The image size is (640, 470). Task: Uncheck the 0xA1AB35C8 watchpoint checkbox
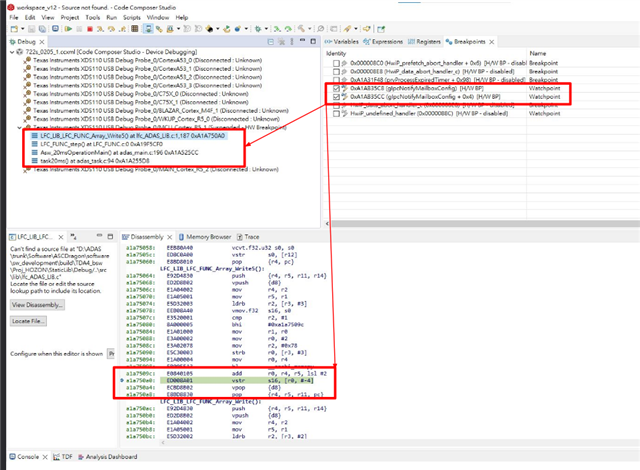pyautogui.click(x=336, y=89)
